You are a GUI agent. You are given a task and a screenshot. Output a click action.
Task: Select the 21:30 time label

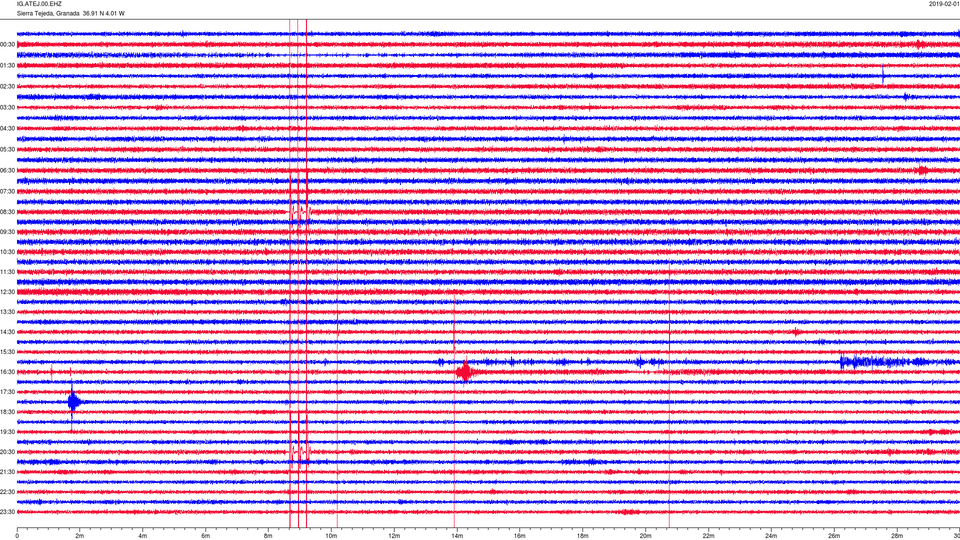pyautogui.click(x=7, y=472)
